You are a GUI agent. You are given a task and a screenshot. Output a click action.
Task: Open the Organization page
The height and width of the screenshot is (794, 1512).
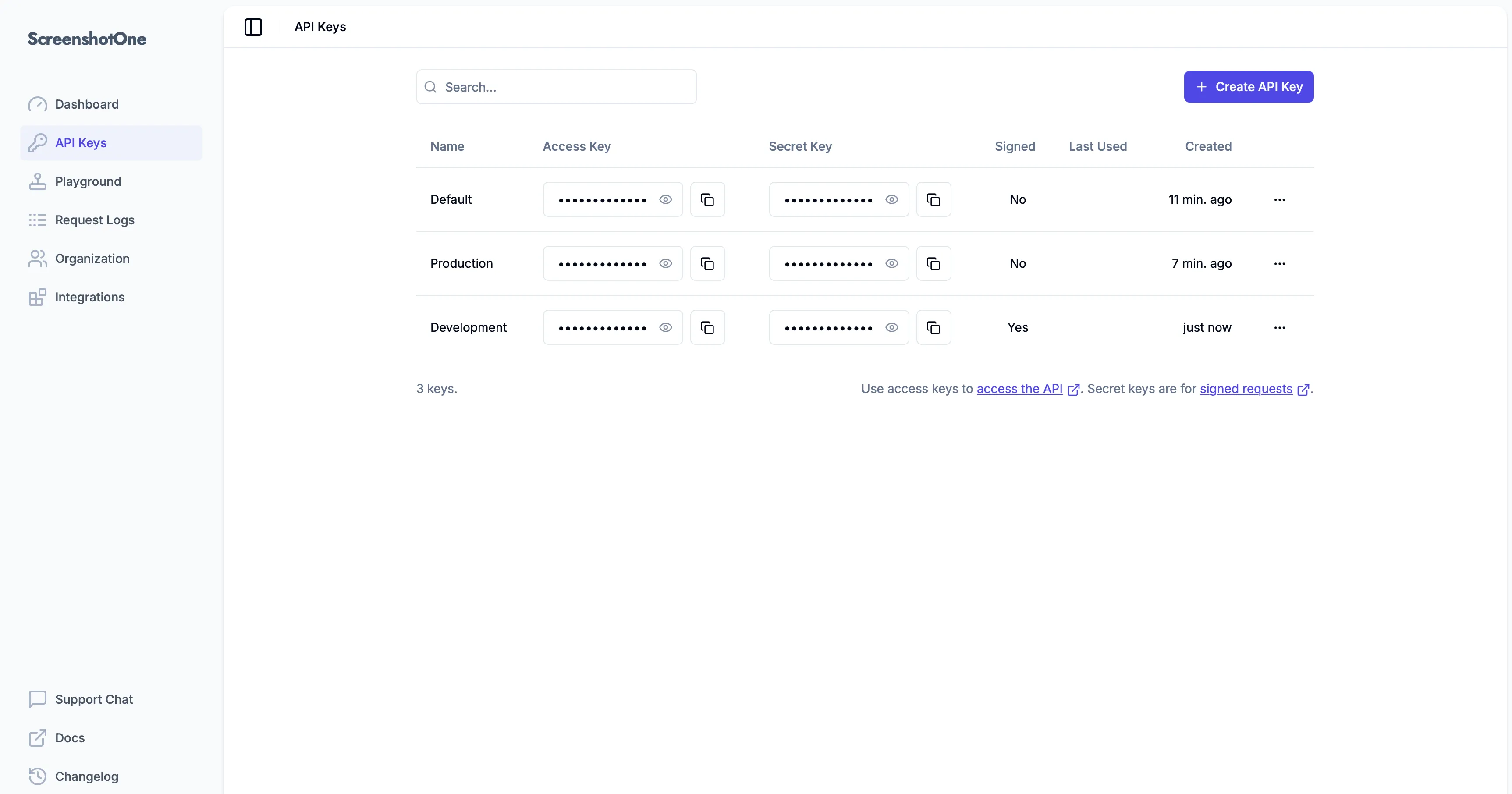tap(92, 258)
